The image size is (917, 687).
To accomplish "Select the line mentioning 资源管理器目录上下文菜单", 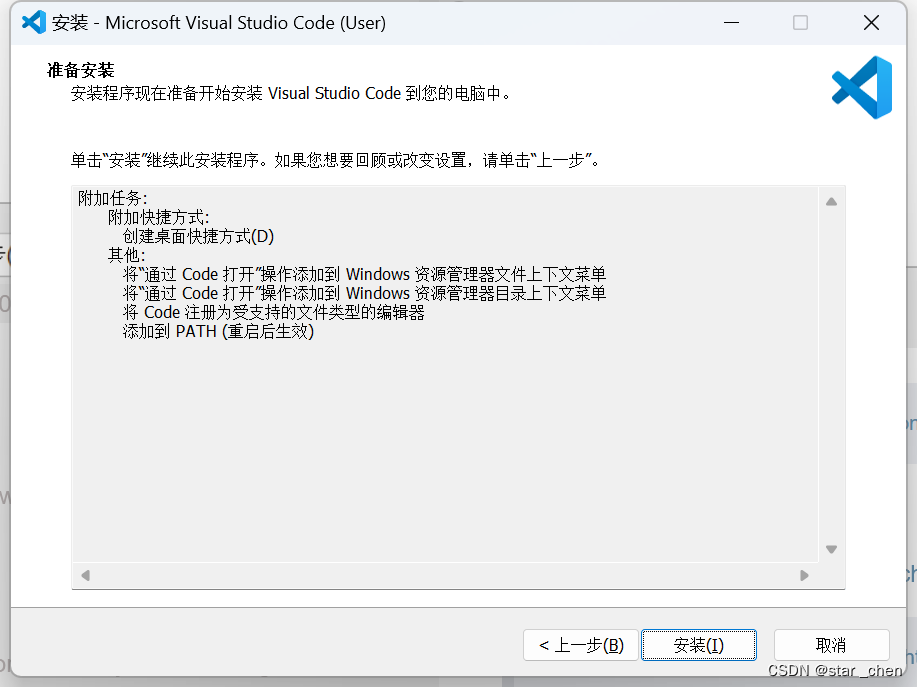I will [x=364, y=293].
